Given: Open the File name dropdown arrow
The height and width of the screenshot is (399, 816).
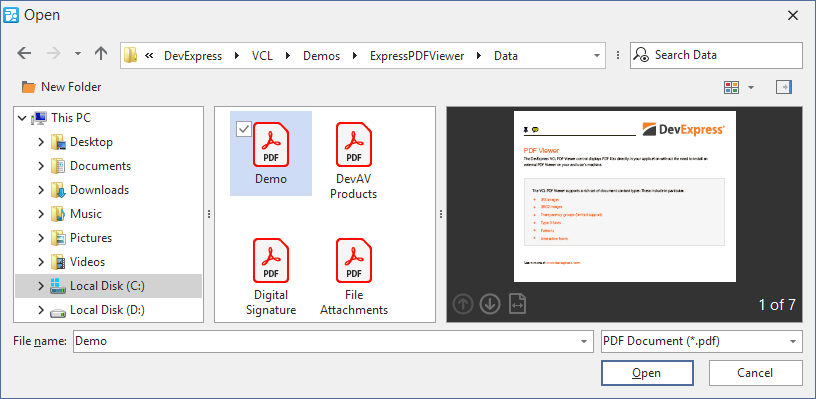Looking at the screenshot, I should tap(584, 341).
